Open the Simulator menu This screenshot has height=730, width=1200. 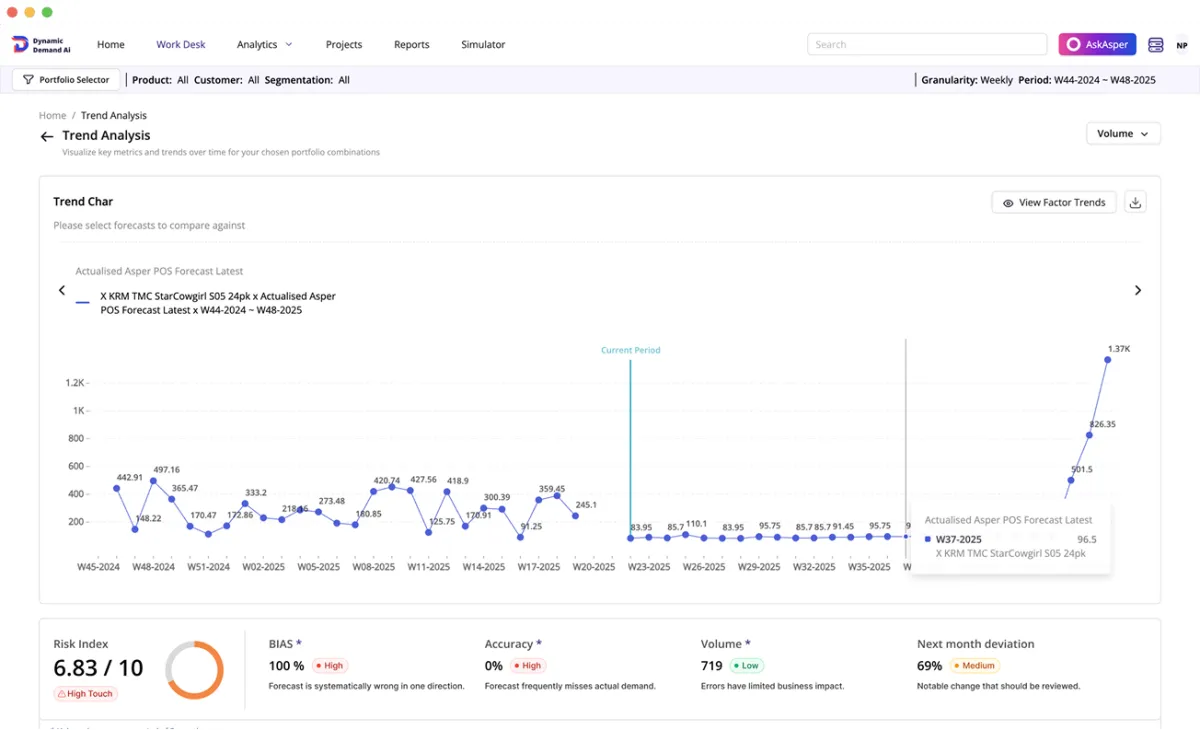(x=483, y=44)
